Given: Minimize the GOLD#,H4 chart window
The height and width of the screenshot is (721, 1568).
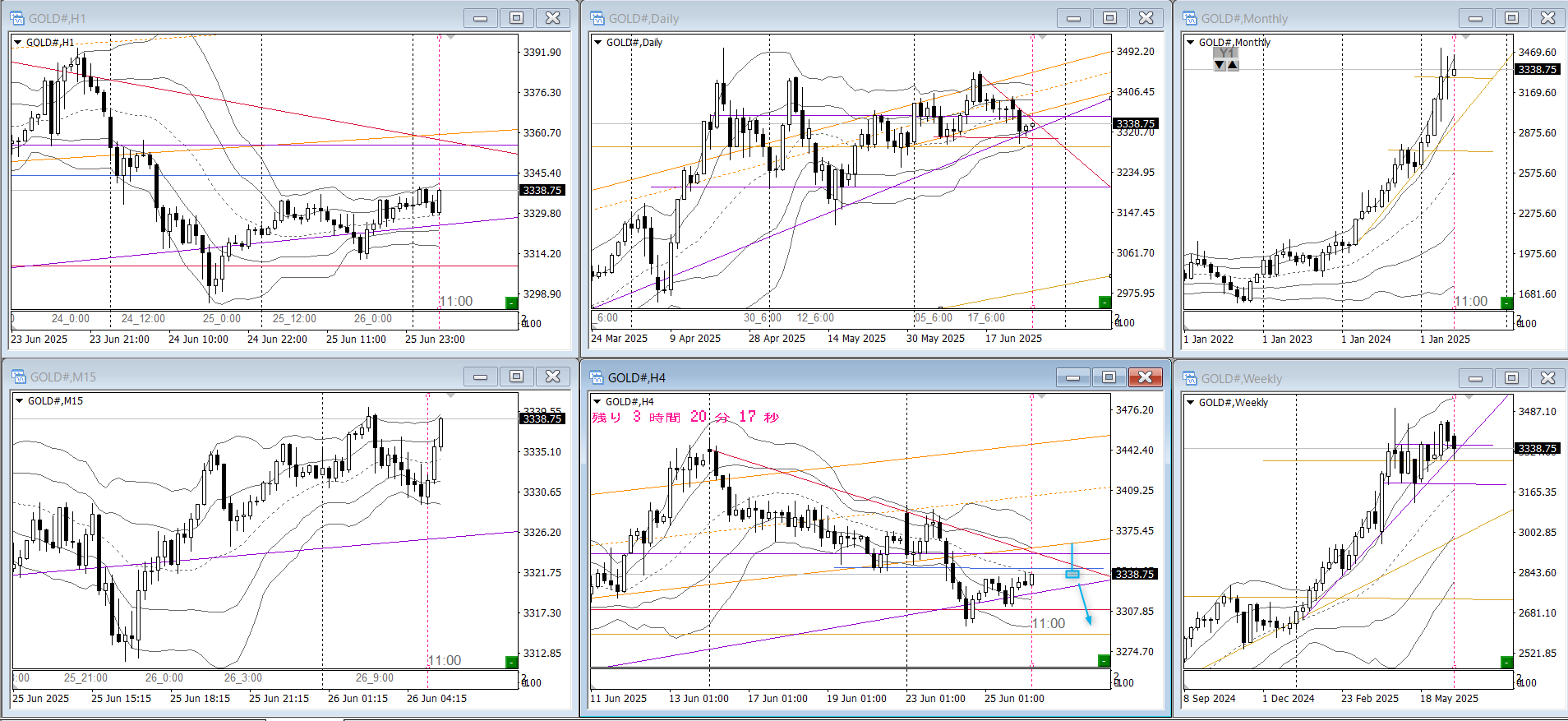Looking at the screenshot, I should click(1073, 377).
